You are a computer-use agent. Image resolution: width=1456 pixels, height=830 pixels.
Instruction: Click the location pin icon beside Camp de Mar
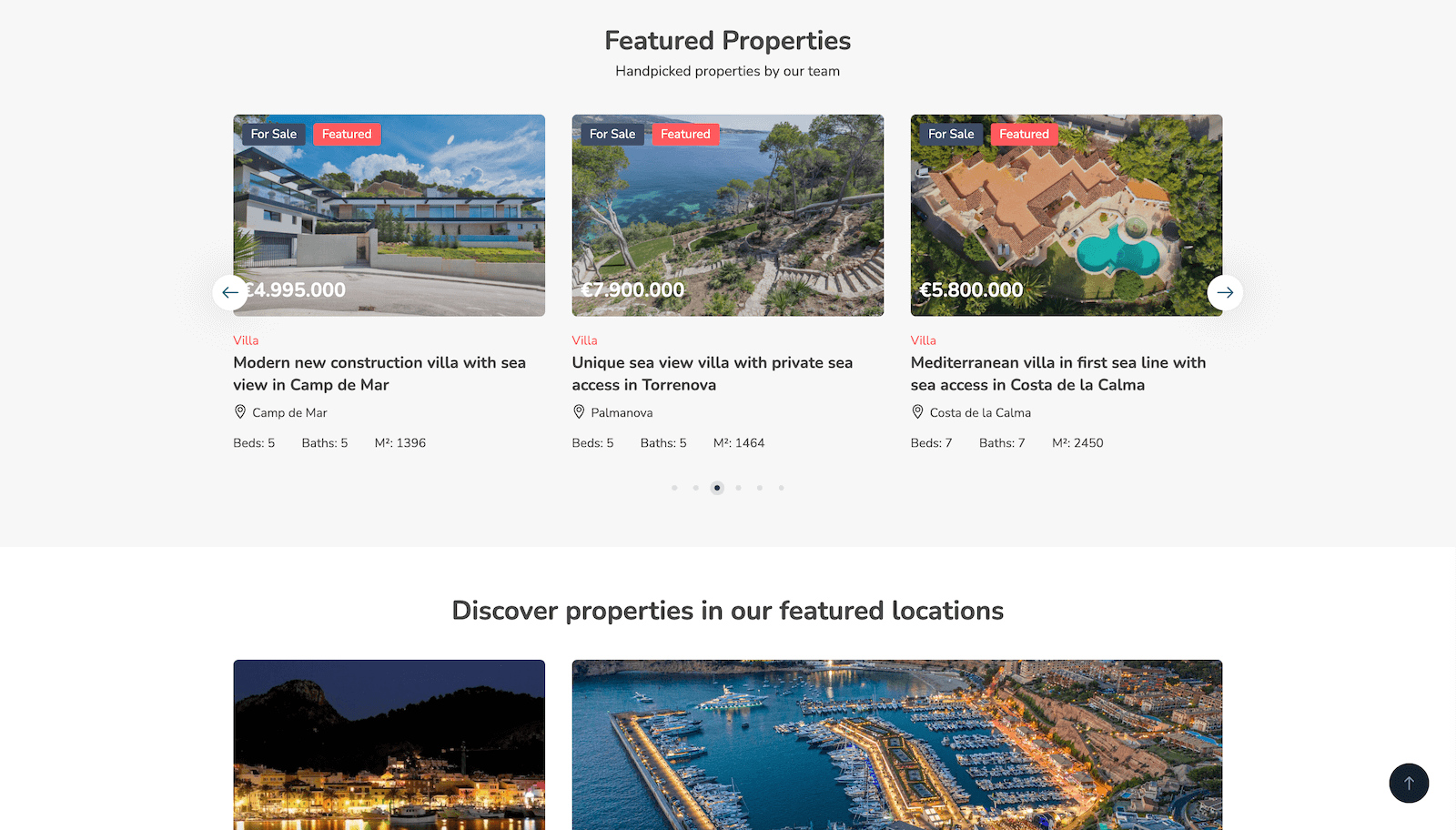239,411
